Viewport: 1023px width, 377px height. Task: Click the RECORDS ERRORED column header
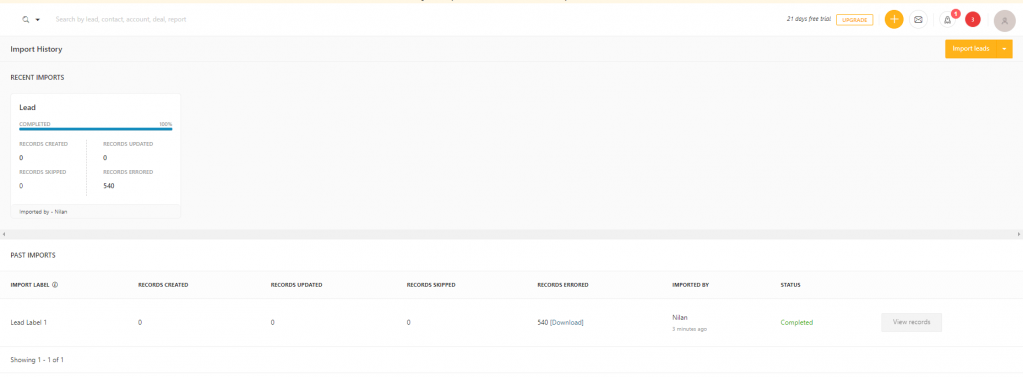coord(563,285)
